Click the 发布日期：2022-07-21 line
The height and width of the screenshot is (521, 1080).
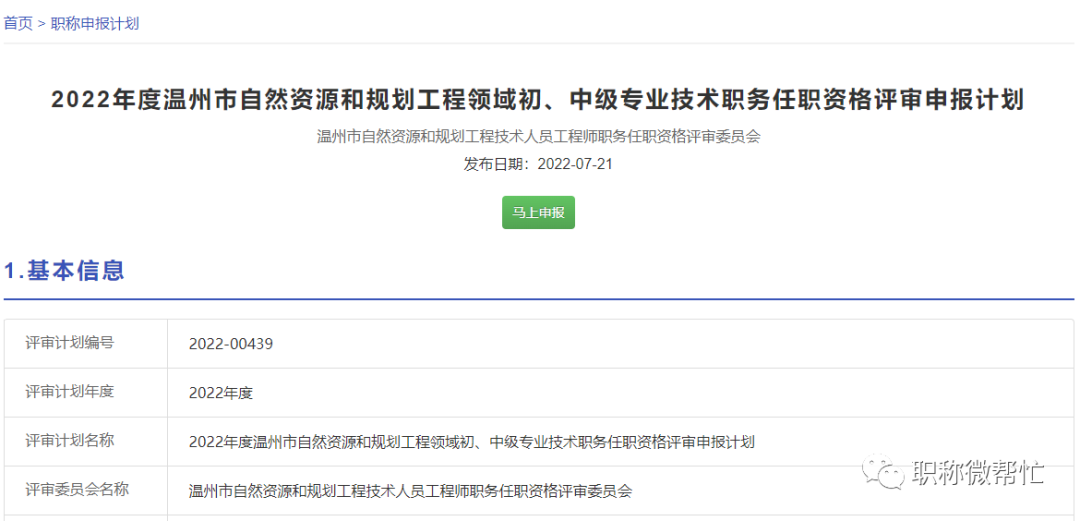(538, 165)
